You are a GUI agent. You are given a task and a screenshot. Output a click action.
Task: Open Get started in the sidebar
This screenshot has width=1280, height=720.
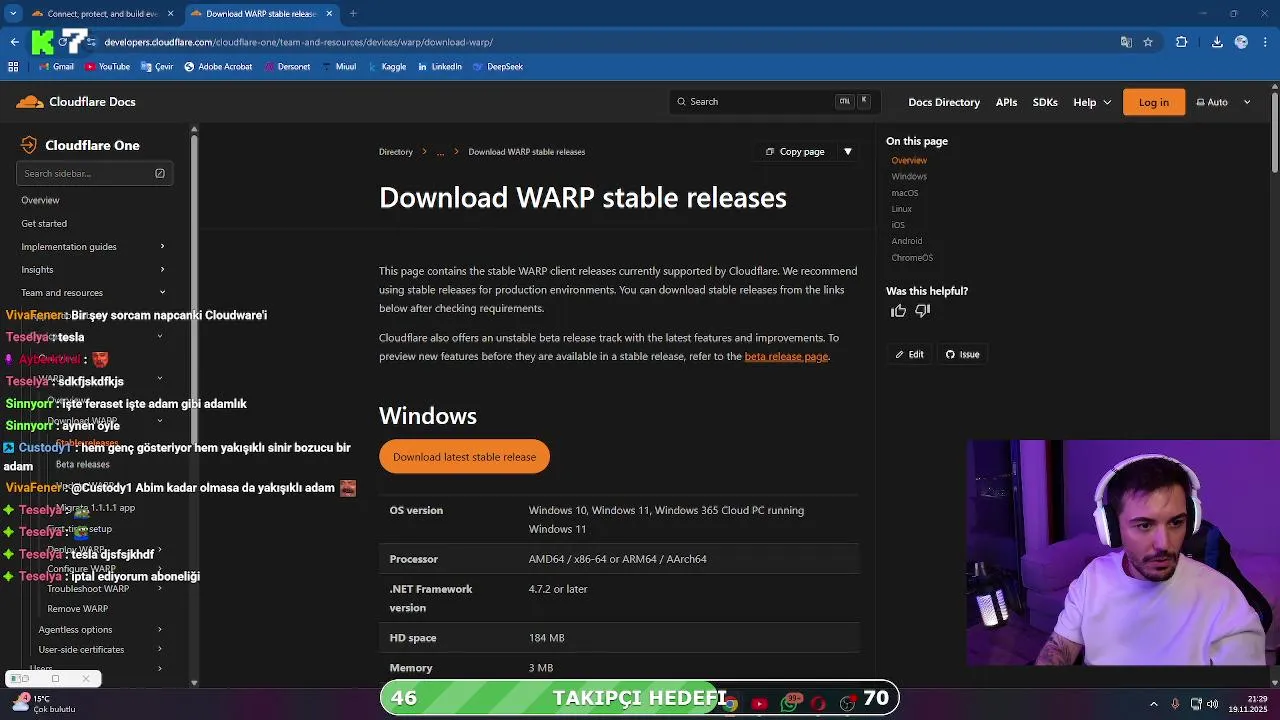click(44, 224)
